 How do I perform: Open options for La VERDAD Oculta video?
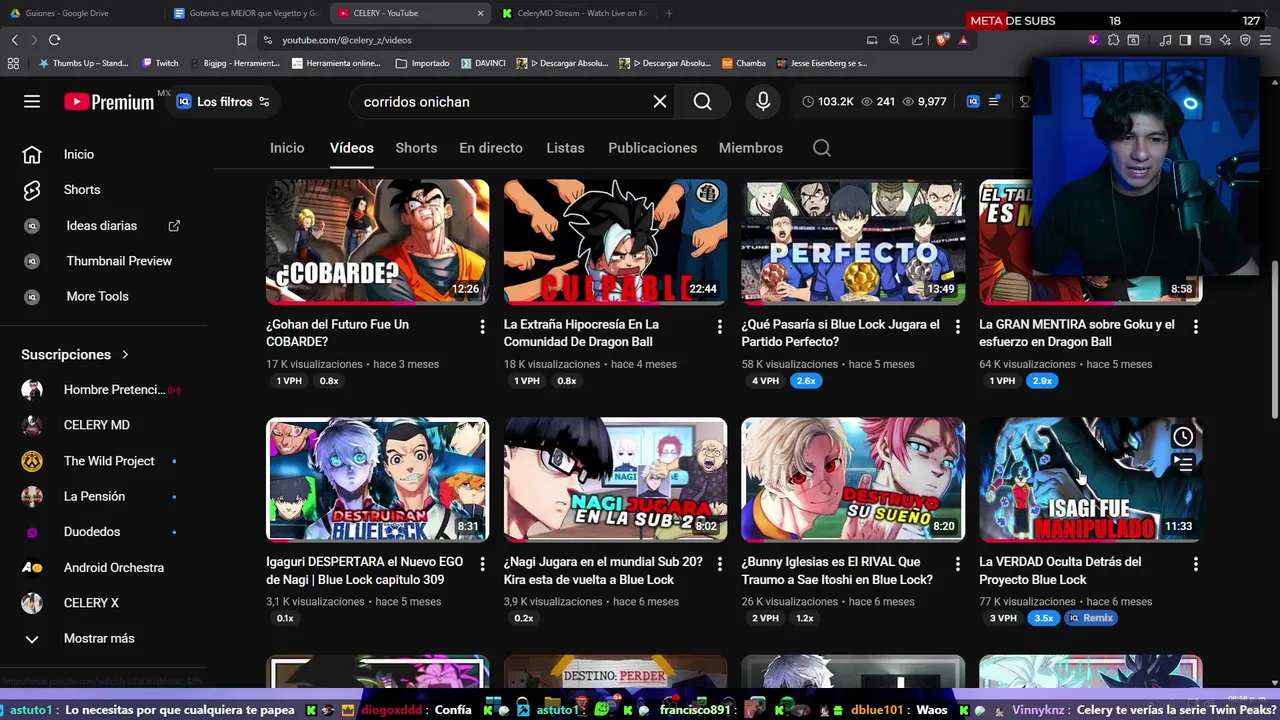point(1195,565)
